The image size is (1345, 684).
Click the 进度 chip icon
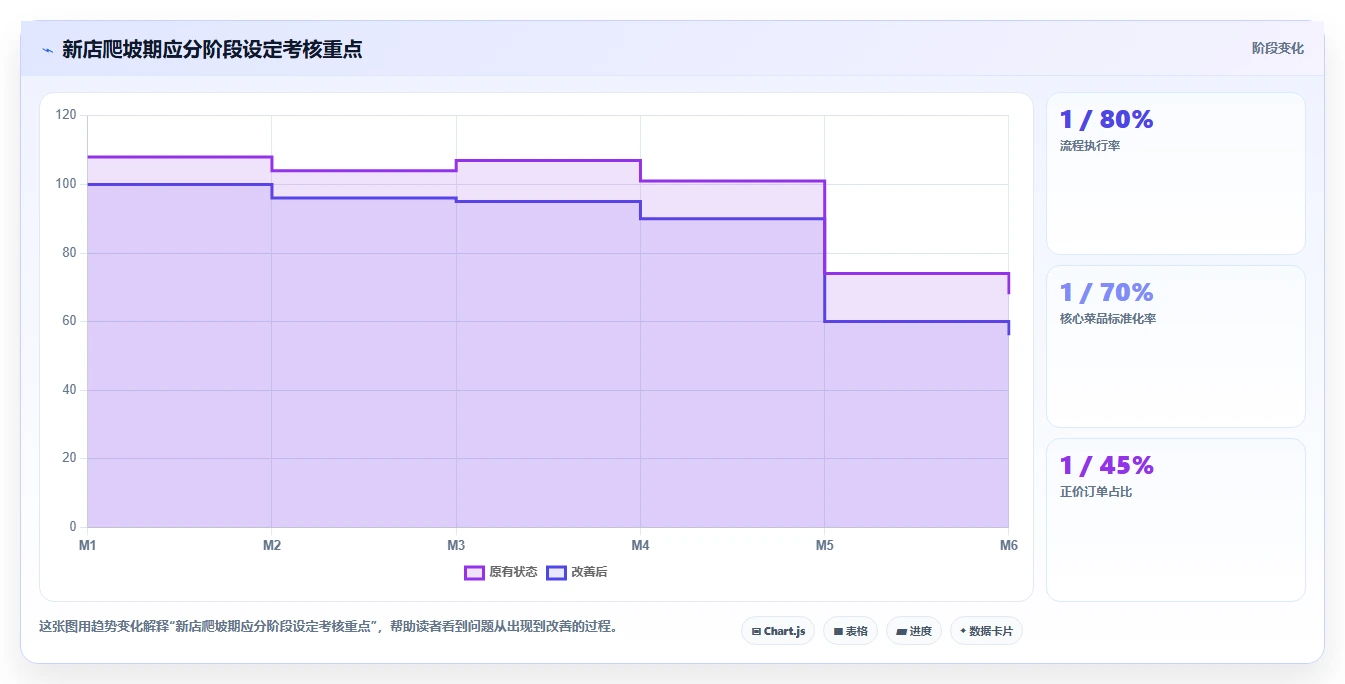coord(901,631)
